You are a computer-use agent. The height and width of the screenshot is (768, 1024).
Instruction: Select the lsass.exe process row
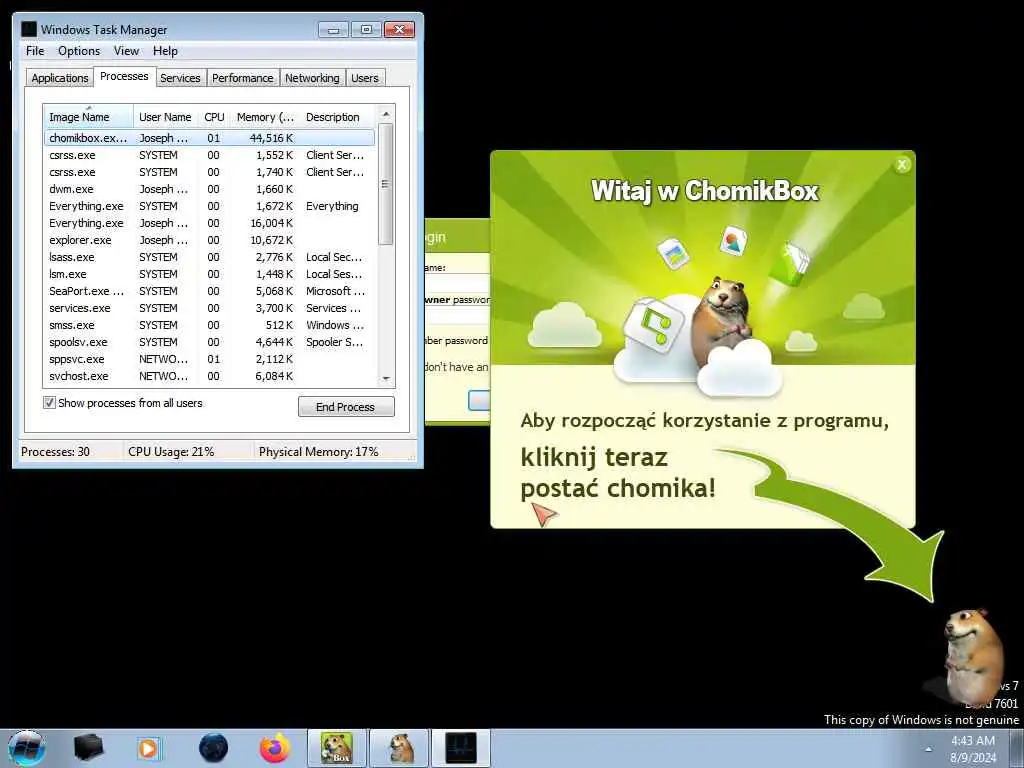210,257
